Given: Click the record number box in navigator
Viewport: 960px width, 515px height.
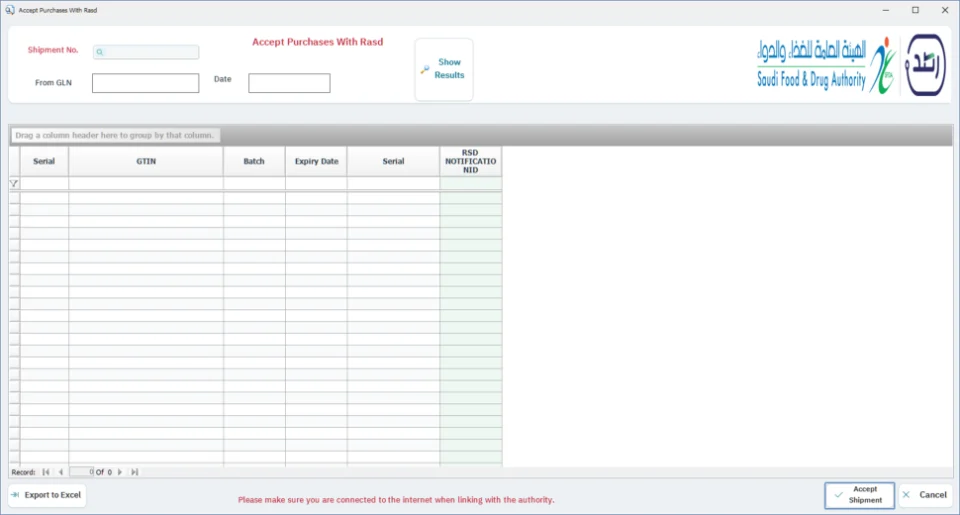Looking at the screenshot, I should (x=82, y=472).
